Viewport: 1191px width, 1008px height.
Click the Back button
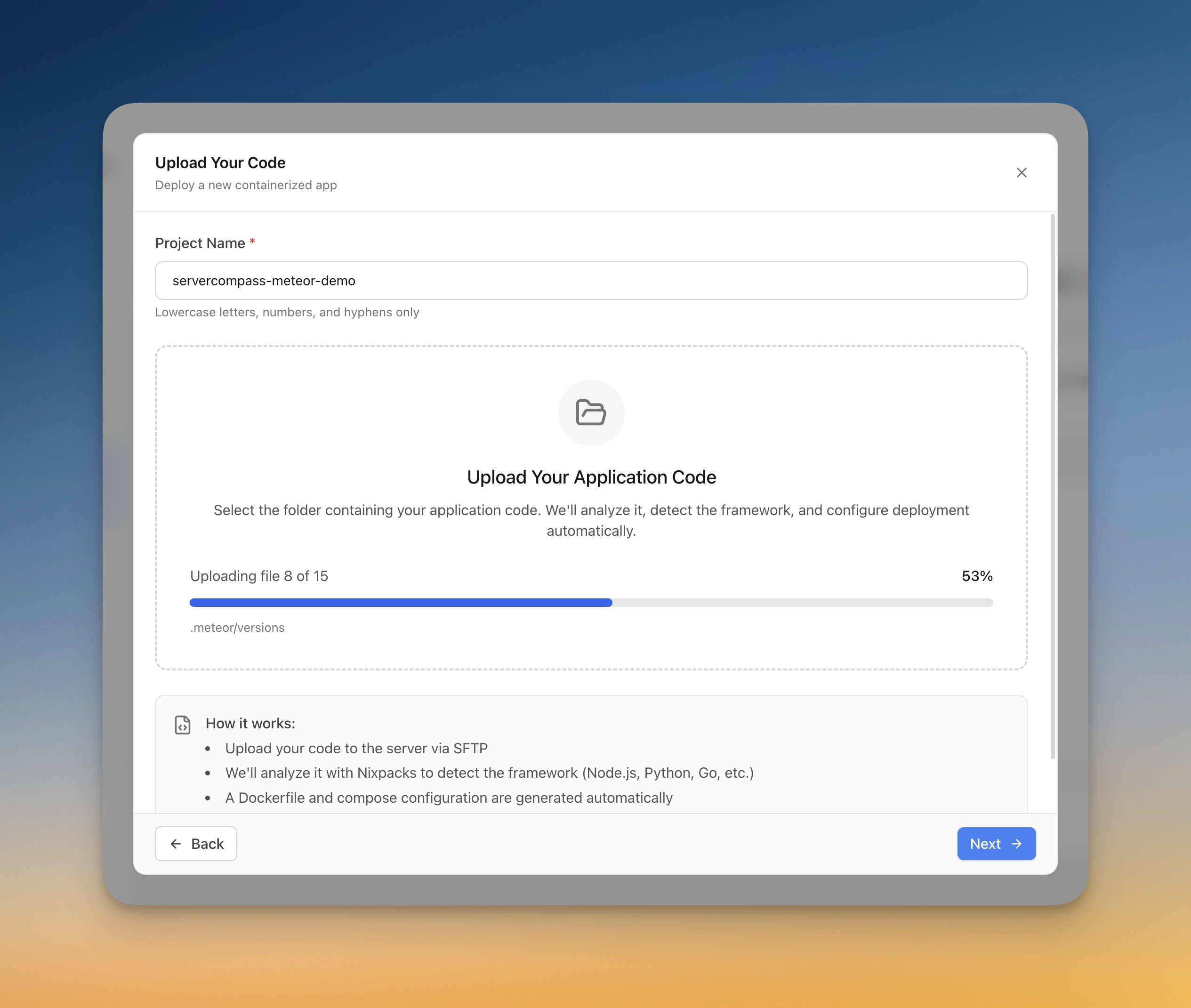(195, 843)
